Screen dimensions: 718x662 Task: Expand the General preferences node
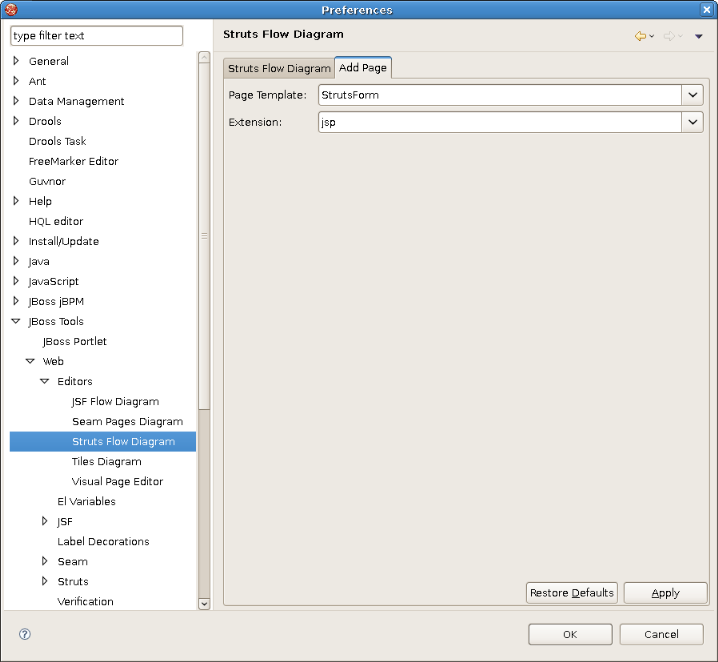(16, 61)
